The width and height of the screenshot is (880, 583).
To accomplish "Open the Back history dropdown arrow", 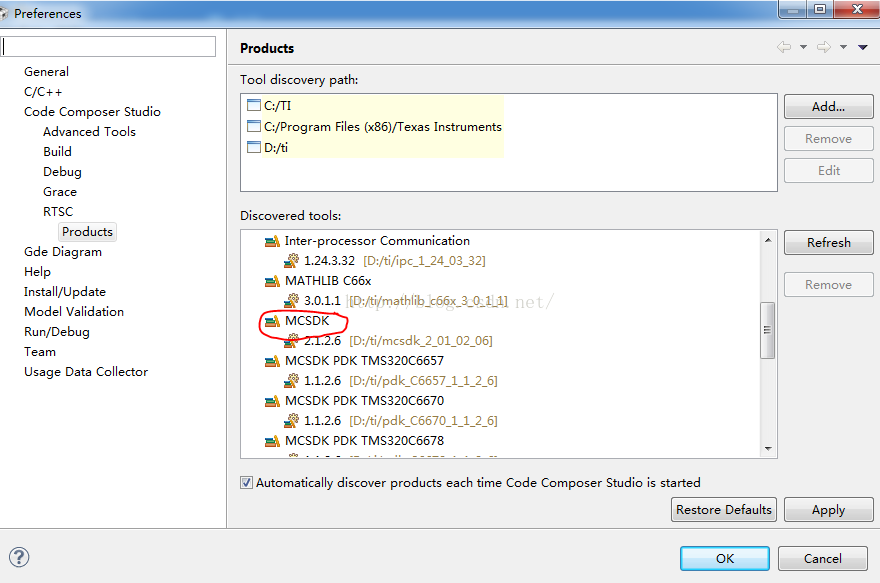I will (x=804, y=47).
